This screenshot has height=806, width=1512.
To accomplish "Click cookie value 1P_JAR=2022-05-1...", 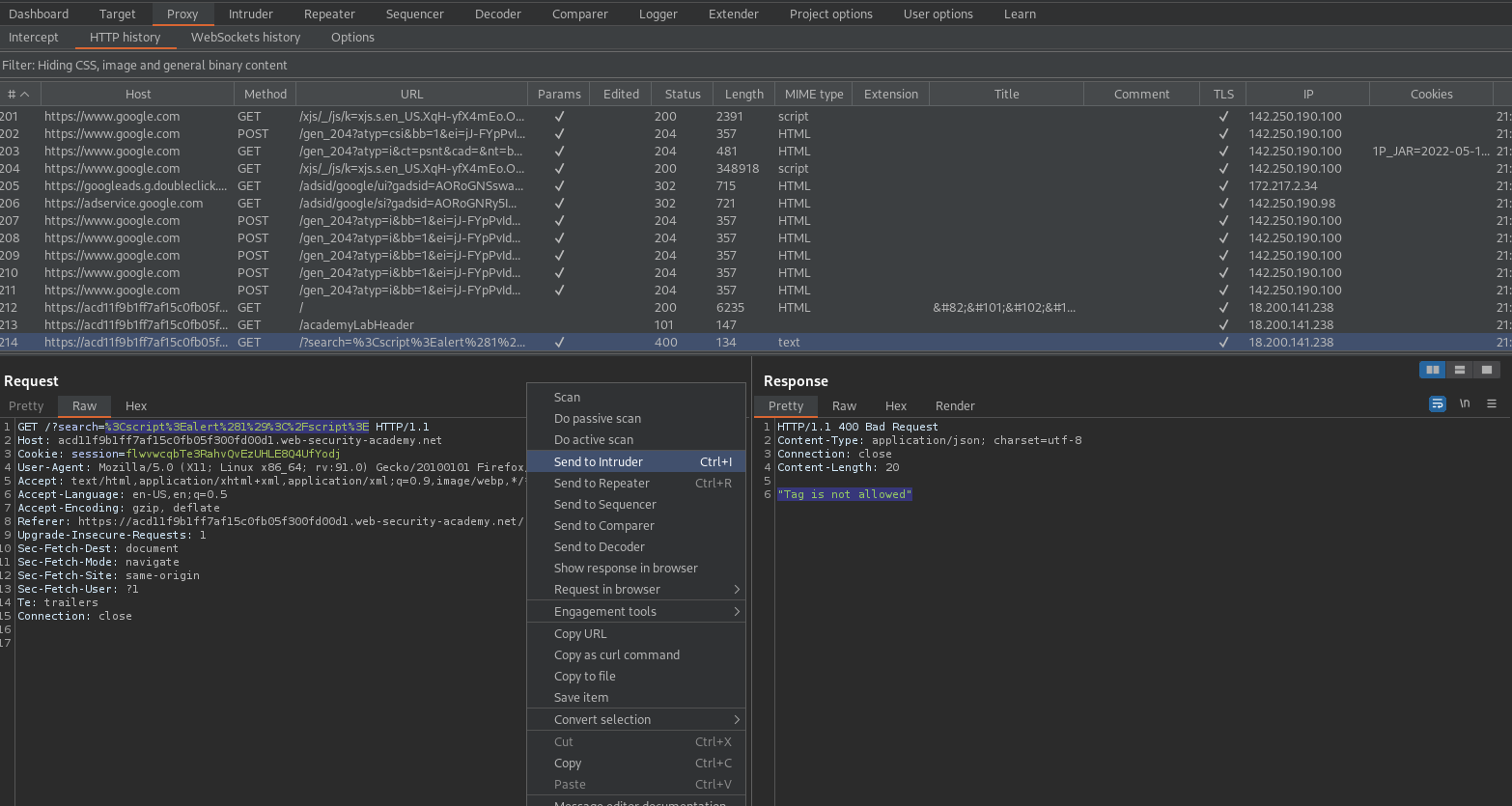I will click(1431, 151).
